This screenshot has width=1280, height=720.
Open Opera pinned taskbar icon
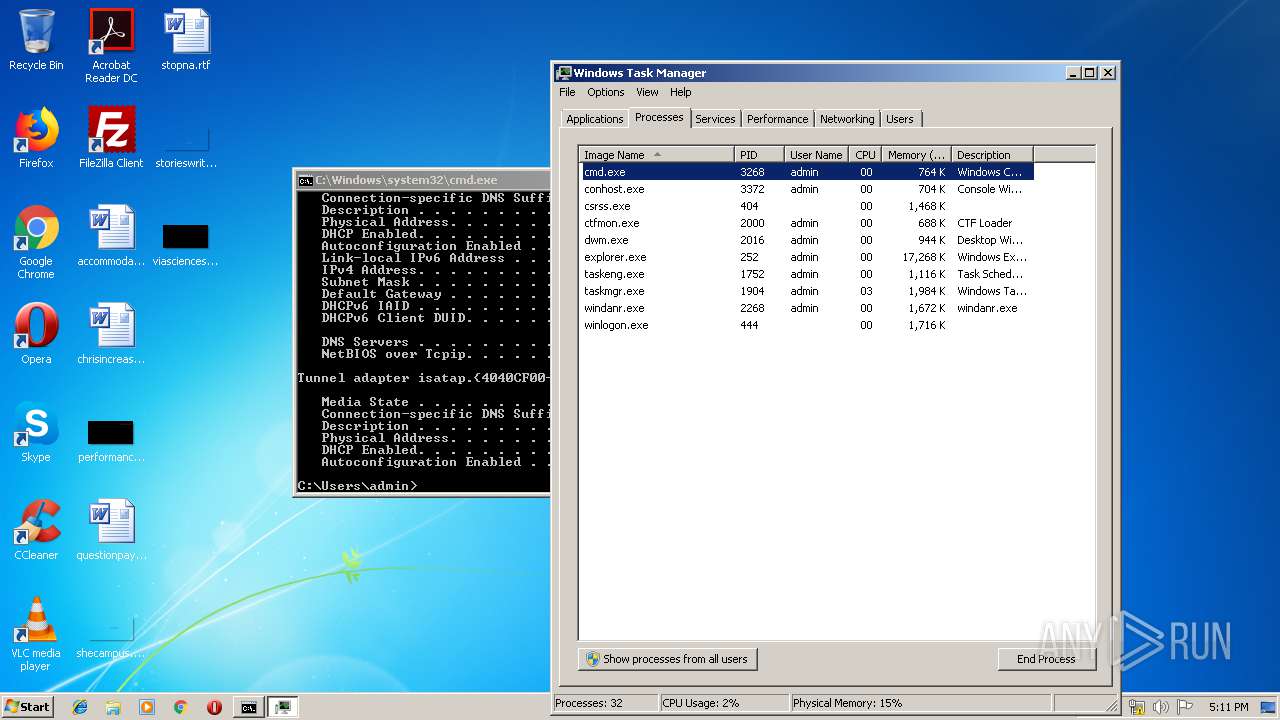point(214,707)
